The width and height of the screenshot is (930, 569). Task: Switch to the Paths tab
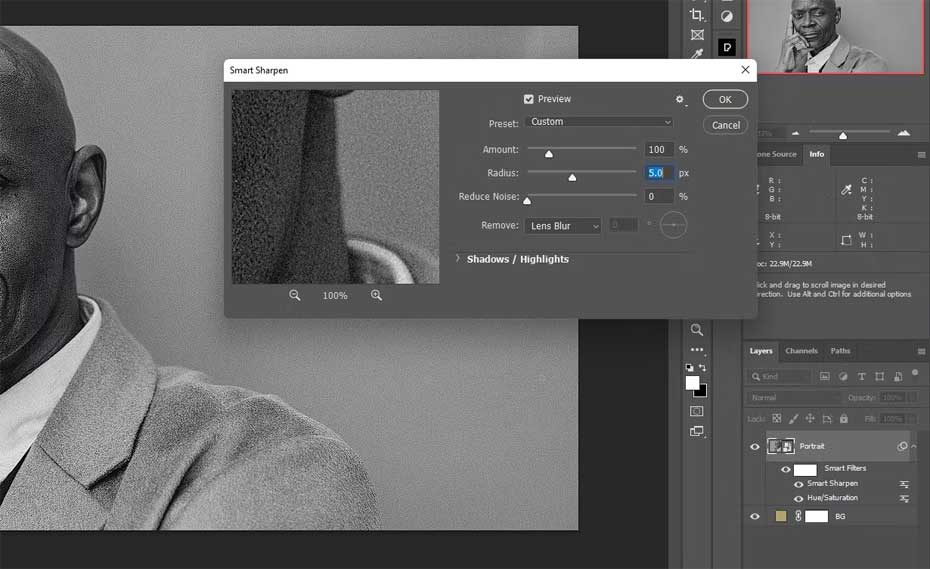840,351
